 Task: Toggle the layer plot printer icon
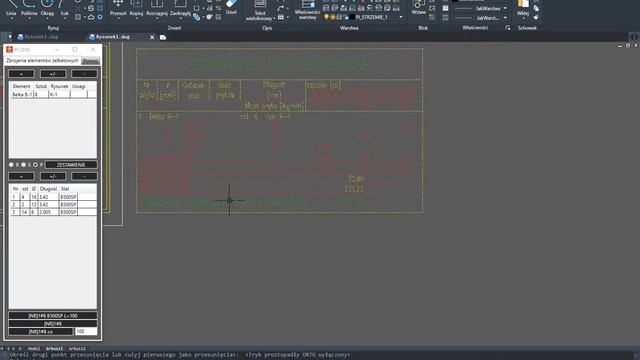pyautogui.click(x=339, y=17)
